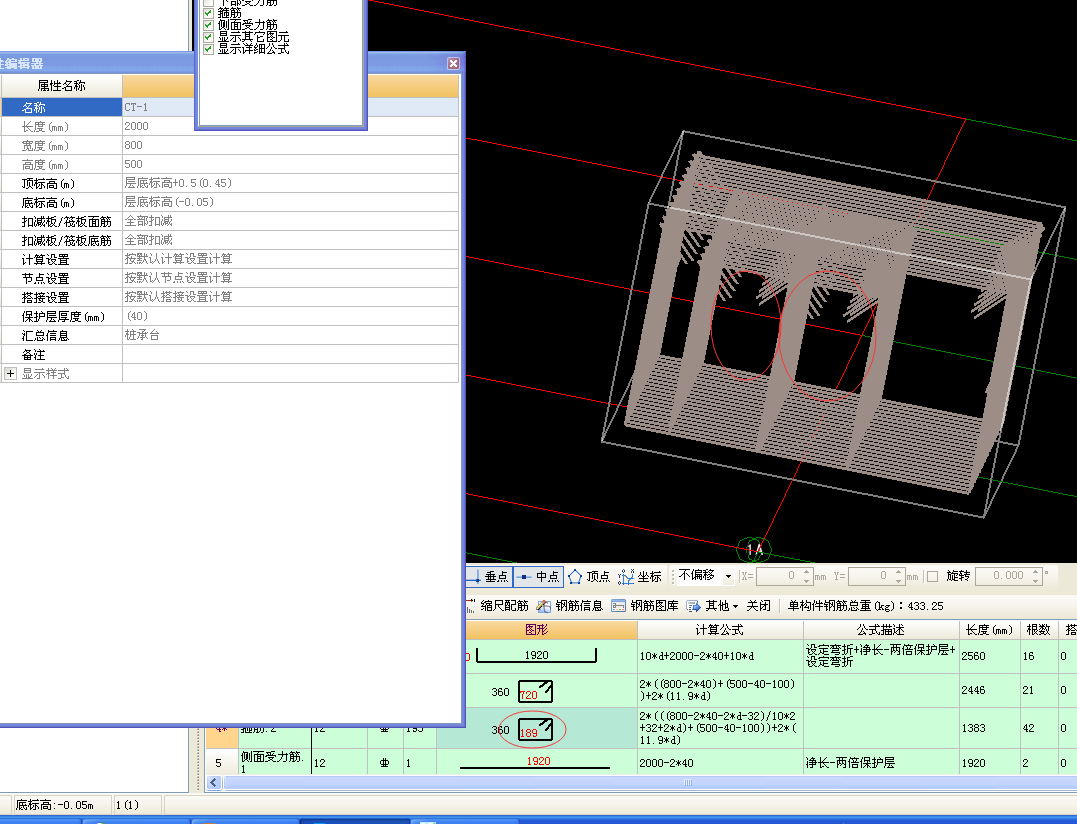Viewport: 1077px width, 824px height.
Task: Click the rebar table scroll-left arrow
Action: pos(214,783)
